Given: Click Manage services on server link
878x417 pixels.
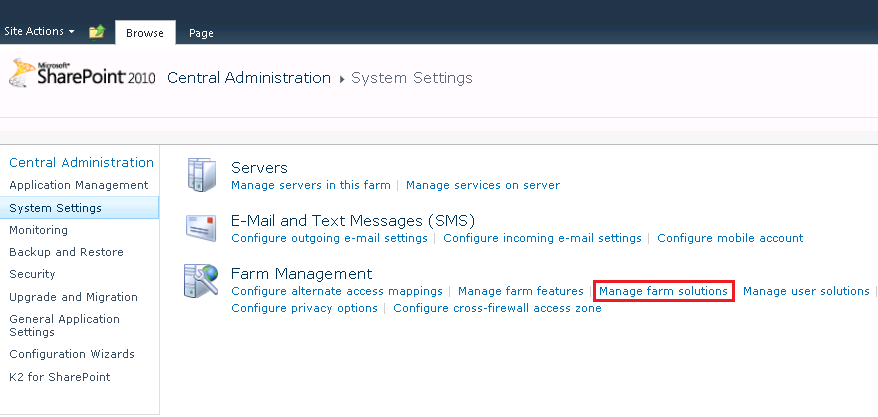Looking at the screenshot, I should coord(483,185).
